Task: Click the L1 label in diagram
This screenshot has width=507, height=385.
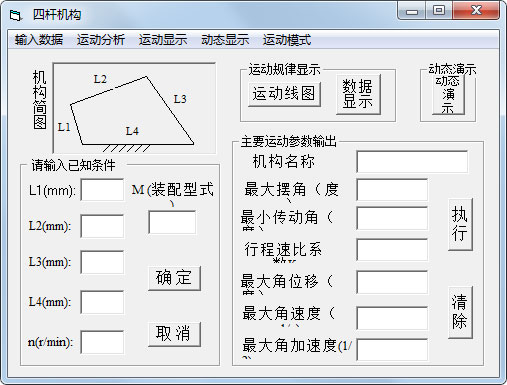Action: (x=64, y=127)
